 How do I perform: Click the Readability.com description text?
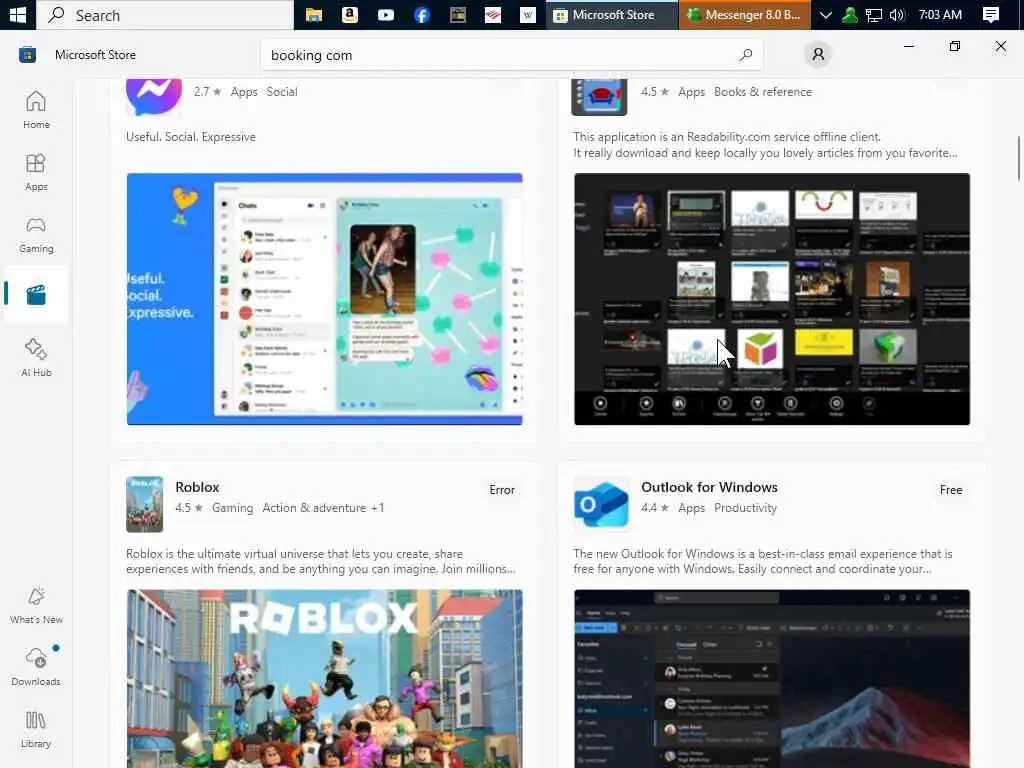[x=765, y=145]
